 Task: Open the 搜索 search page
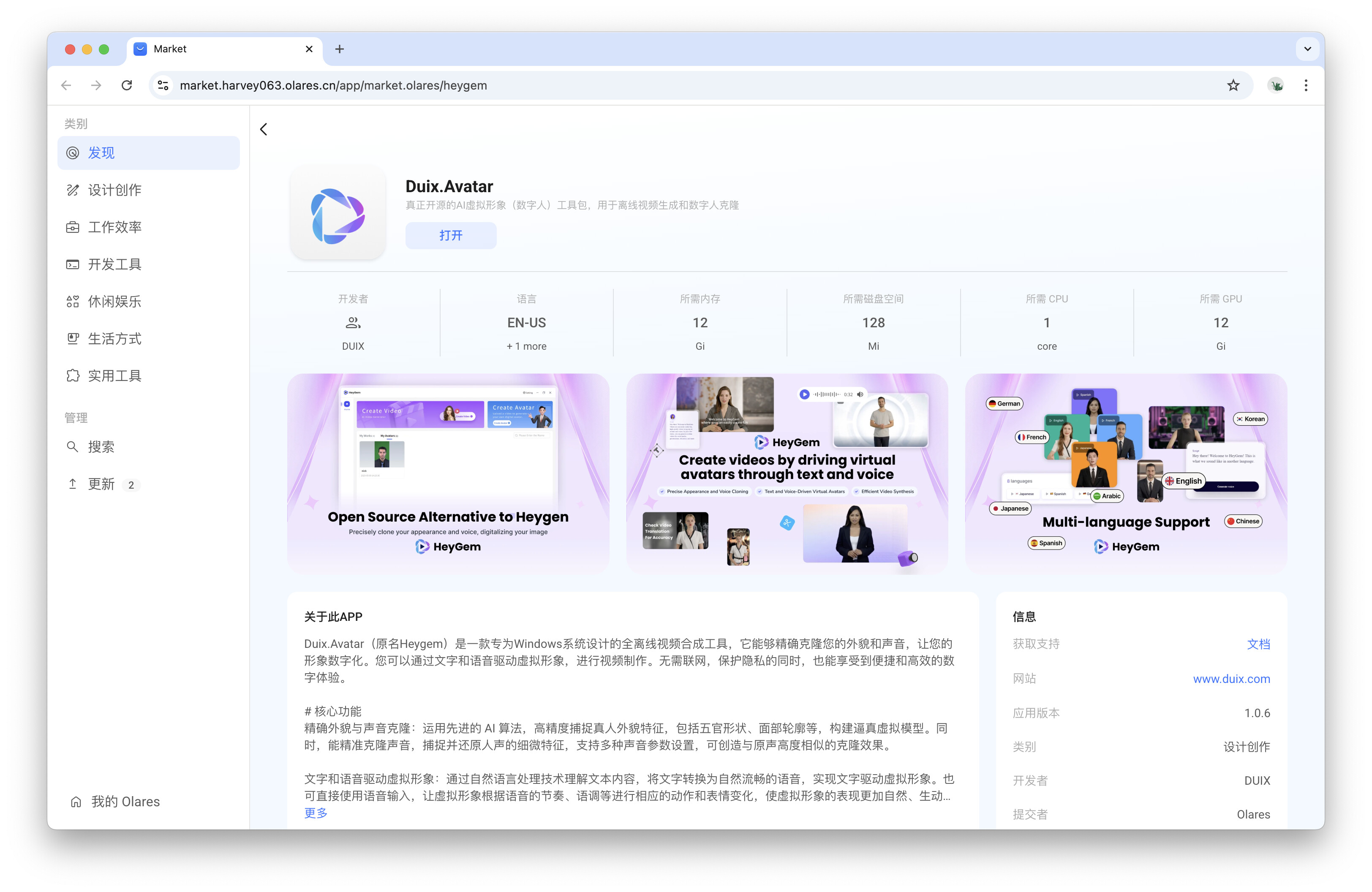point(101,446)
